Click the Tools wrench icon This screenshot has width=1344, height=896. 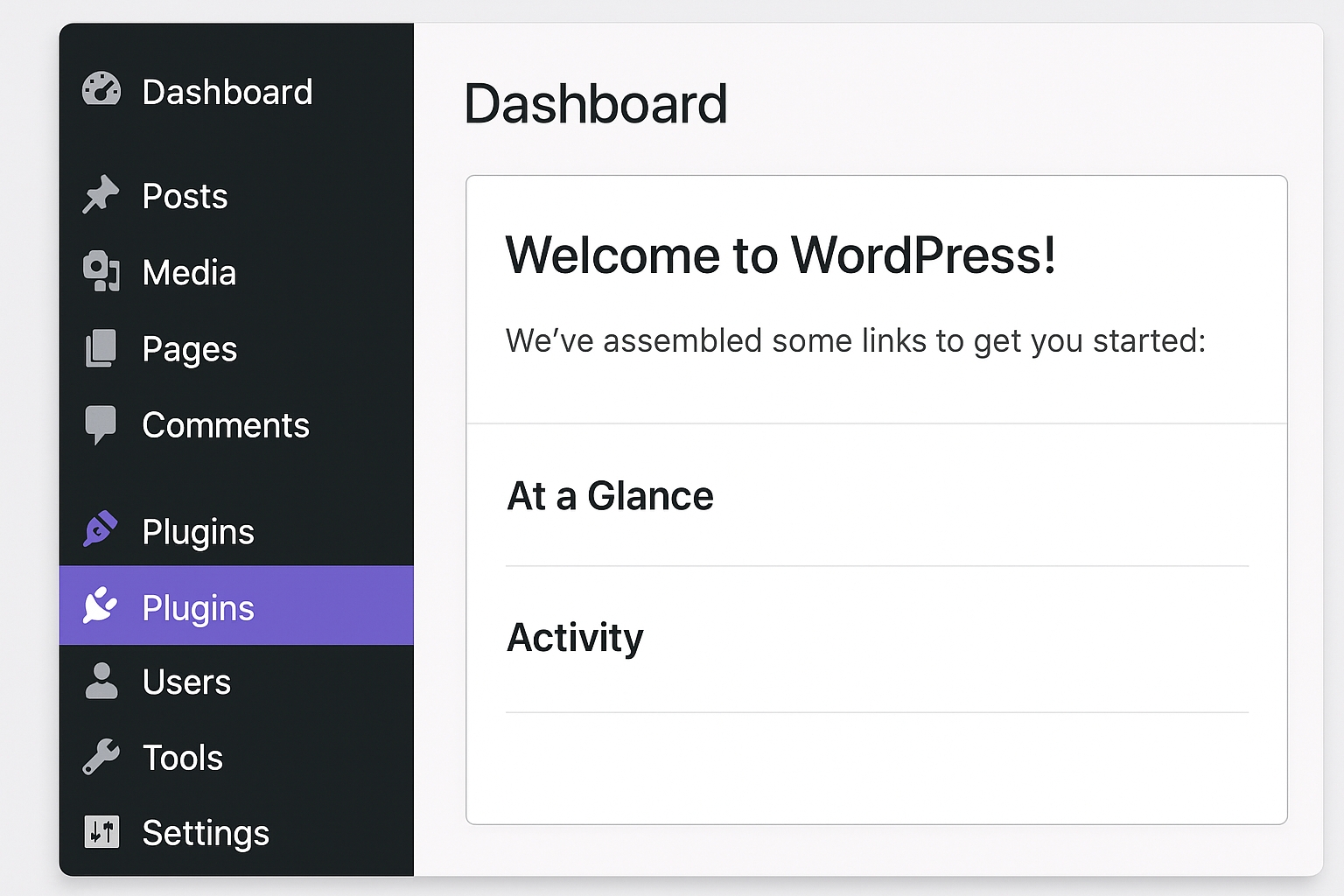[x=101, y=757]
